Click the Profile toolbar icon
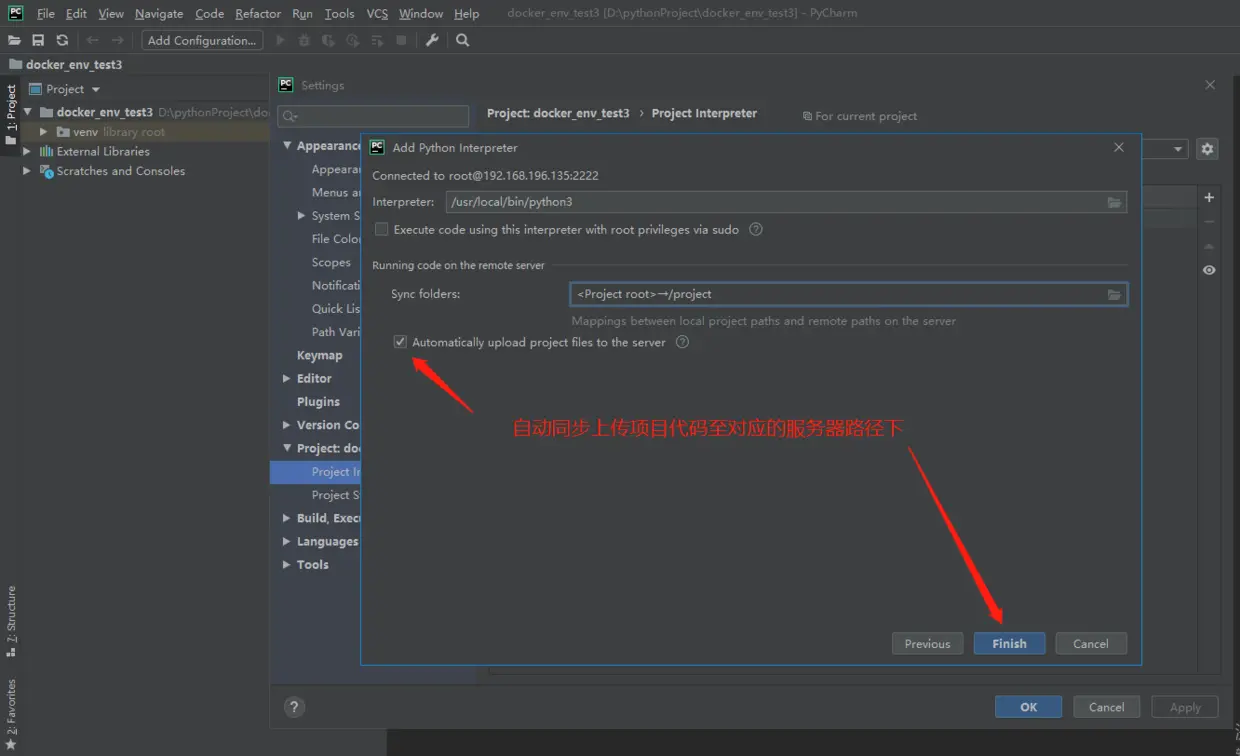The image size is (1240, 756). tap(352, 40)
